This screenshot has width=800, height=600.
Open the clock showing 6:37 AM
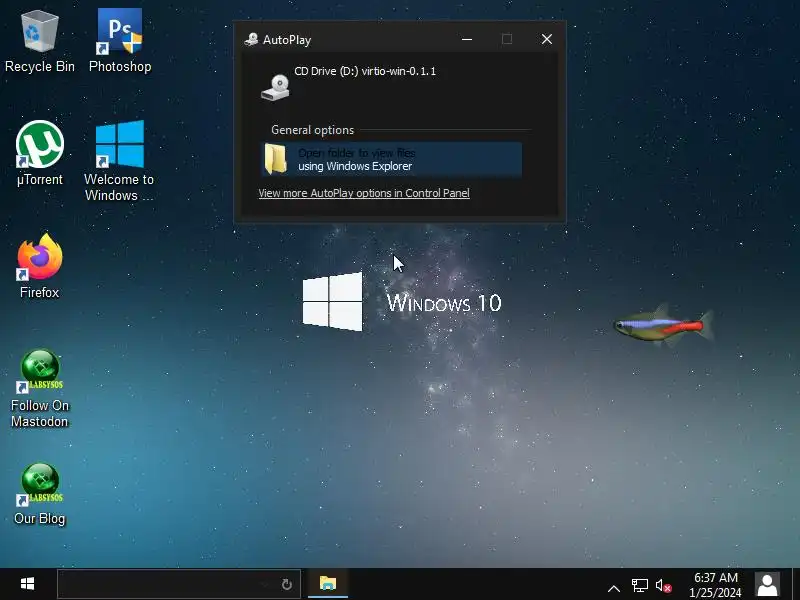click(x=715, y=585)
